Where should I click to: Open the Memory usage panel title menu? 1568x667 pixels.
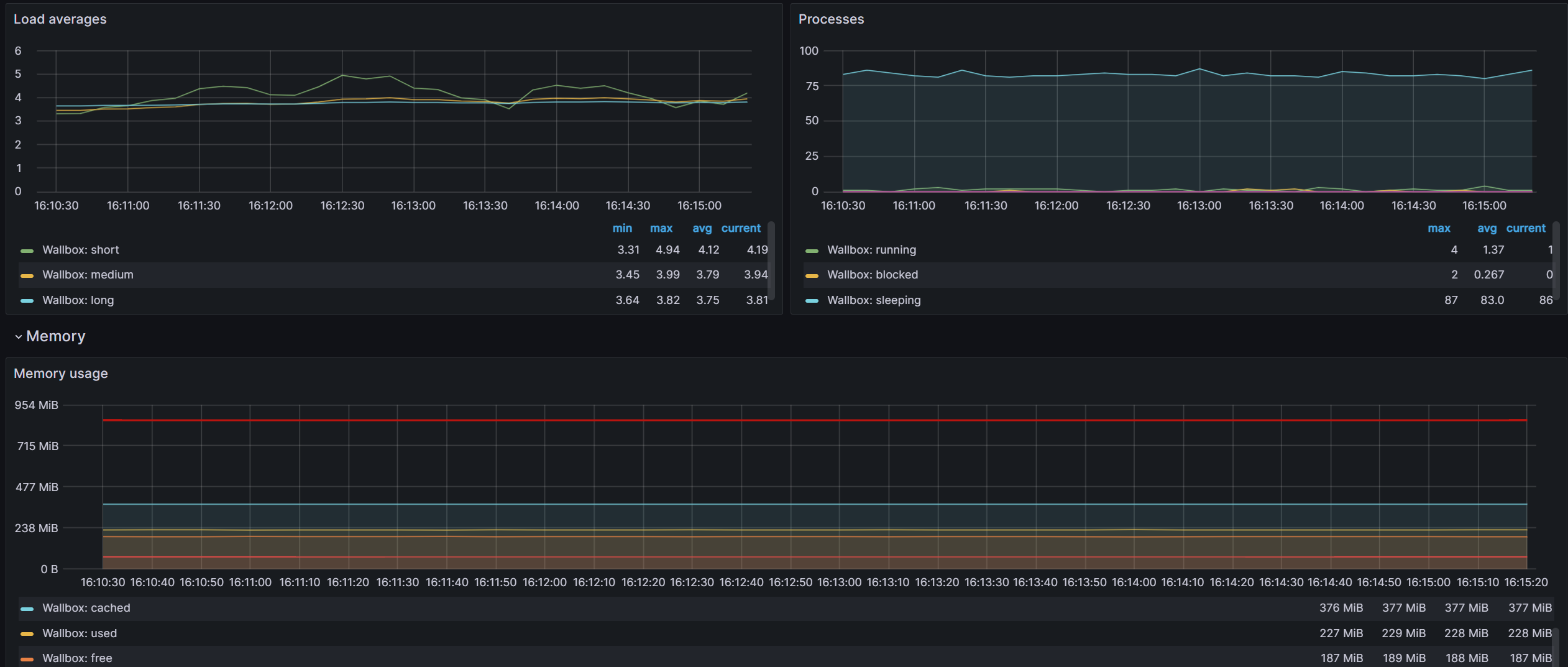[61, 373]
